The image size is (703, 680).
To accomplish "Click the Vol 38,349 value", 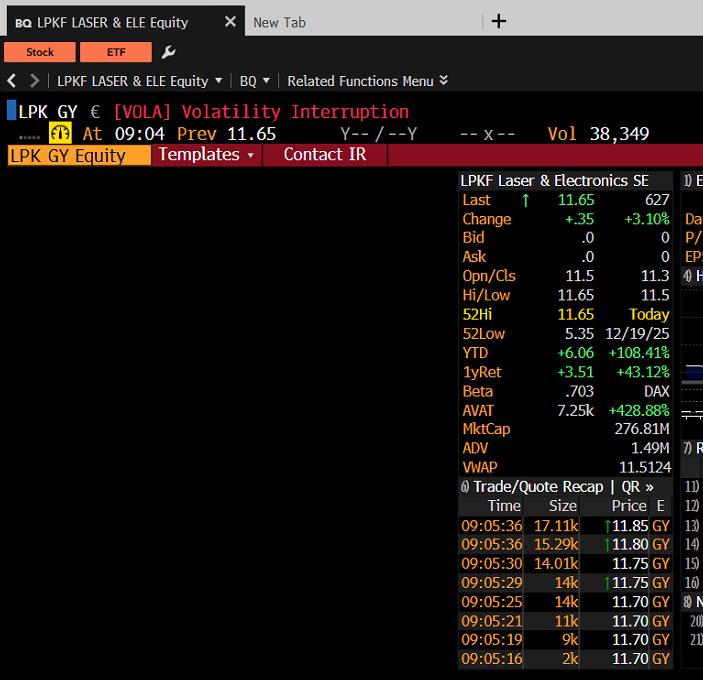I will coord(619,134).
